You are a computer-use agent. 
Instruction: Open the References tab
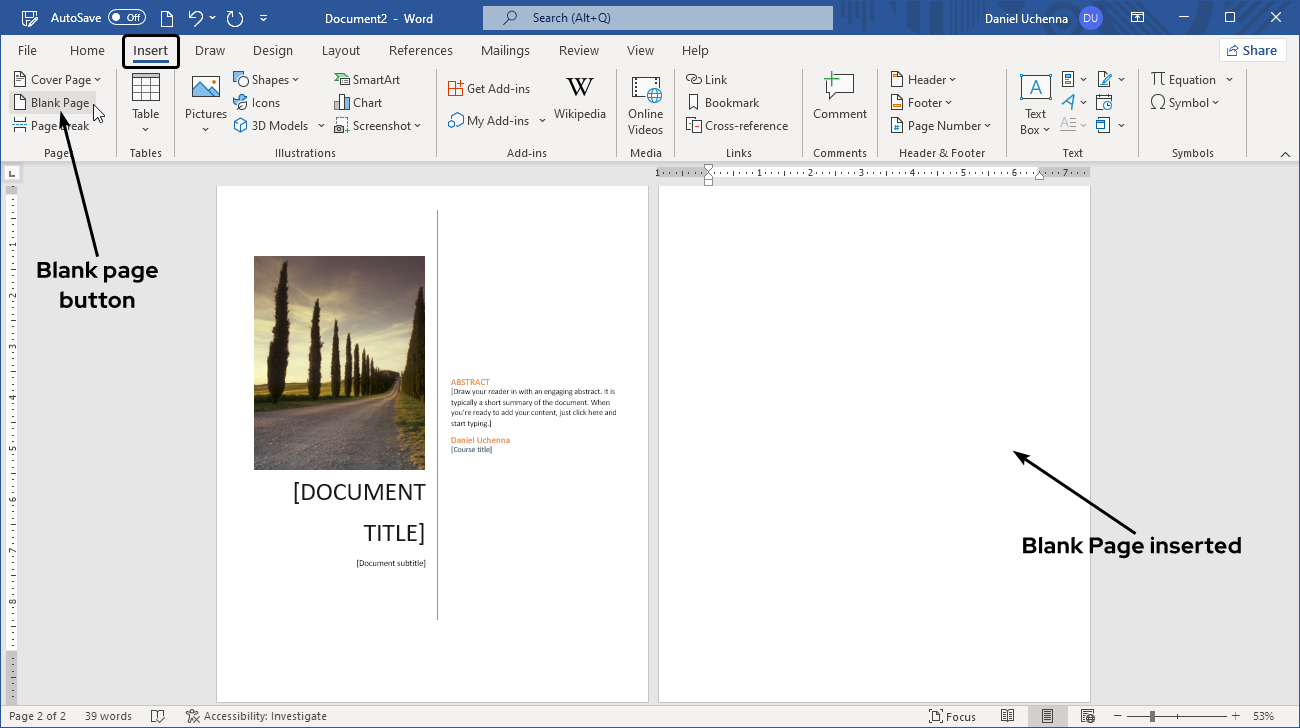coord(420,51)
